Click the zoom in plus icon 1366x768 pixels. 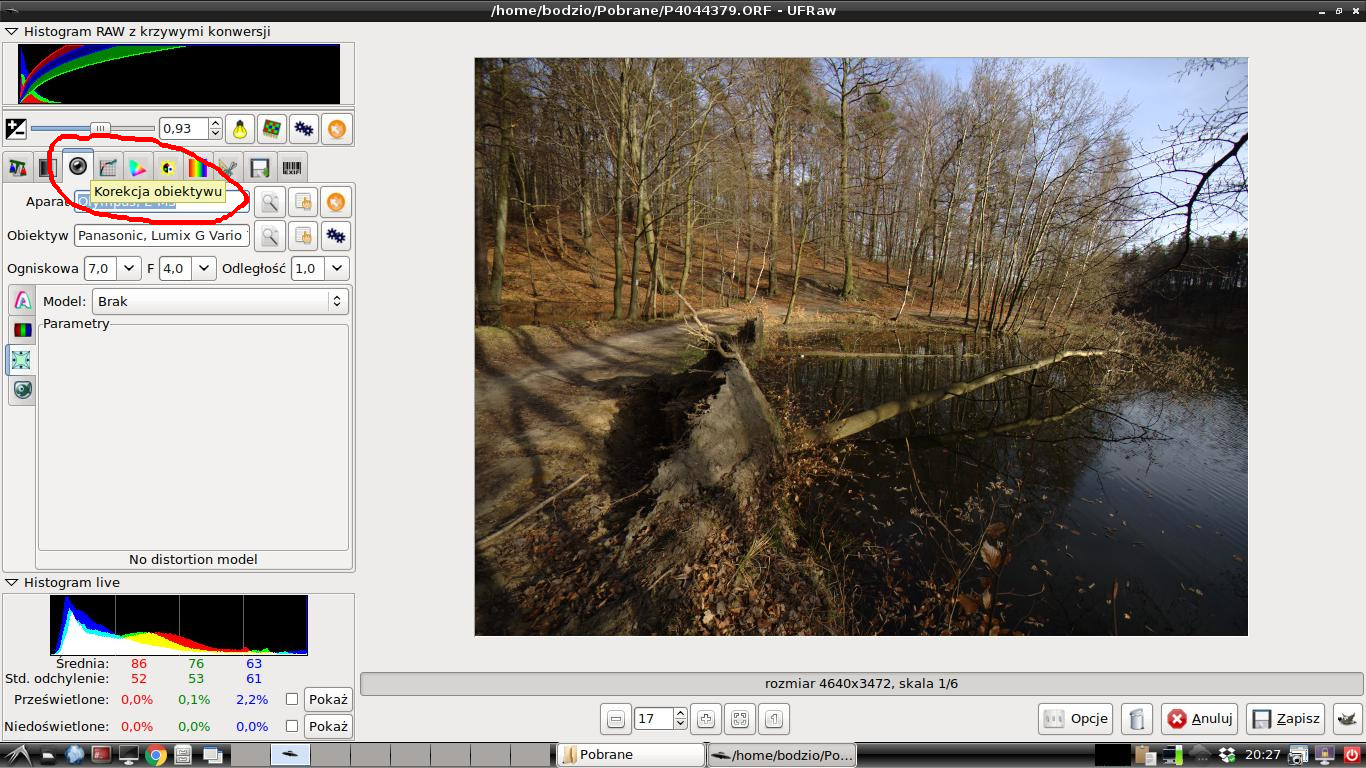click(706, 718)
